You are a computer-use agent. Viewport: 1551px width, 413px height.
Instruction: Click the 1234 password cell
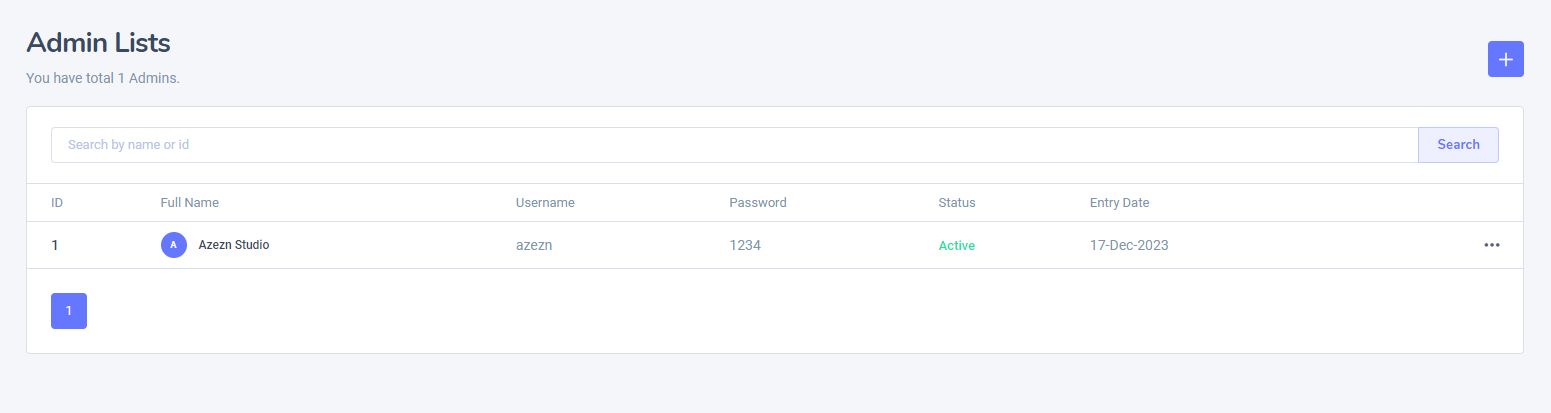(x=745, y=245)
